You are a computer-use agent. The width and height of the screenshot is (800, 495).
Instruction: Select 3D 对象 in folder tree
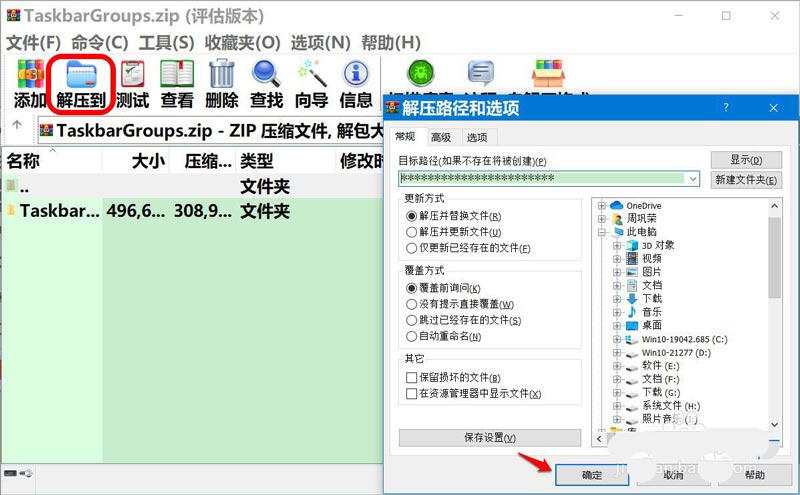(x=651, y=245)
